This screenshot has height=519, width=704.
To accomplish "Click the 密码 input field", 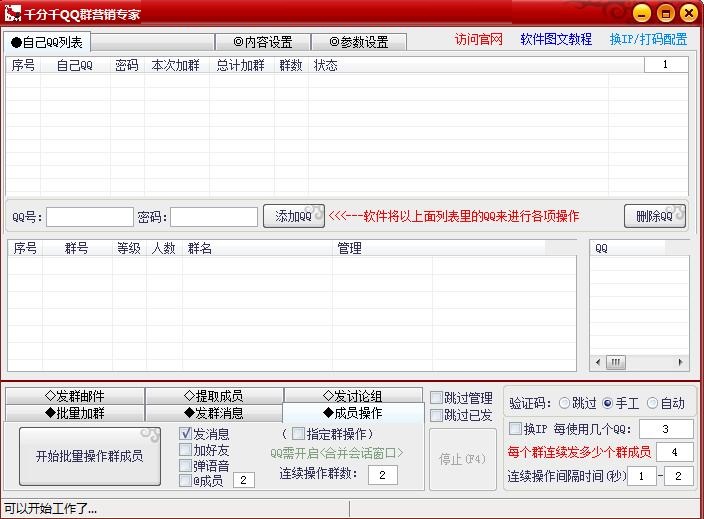I will click(214, 217).
